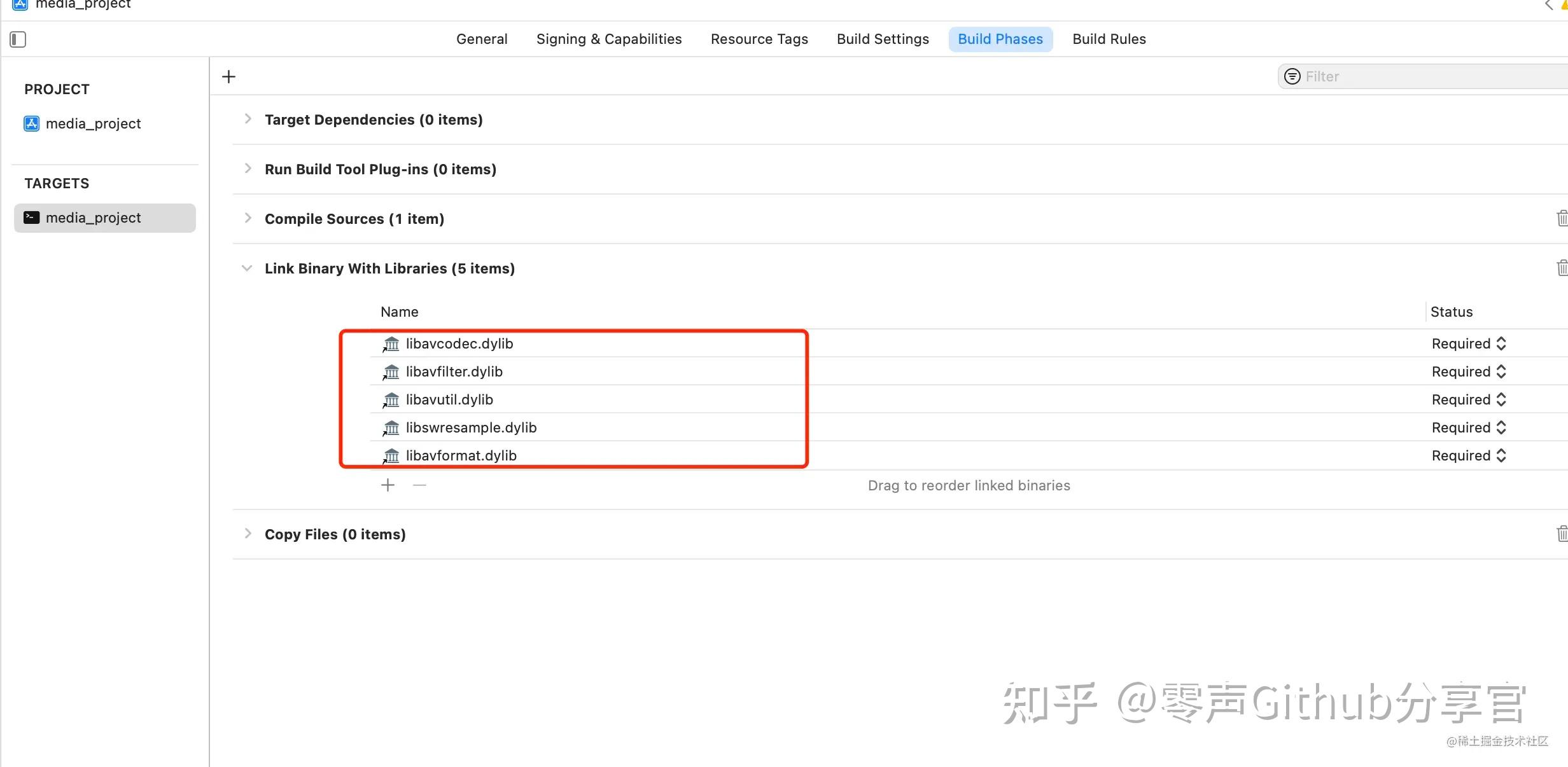1568x767 pixels.
Task: Add a library using the plus button
Action: tap(387, 485)
